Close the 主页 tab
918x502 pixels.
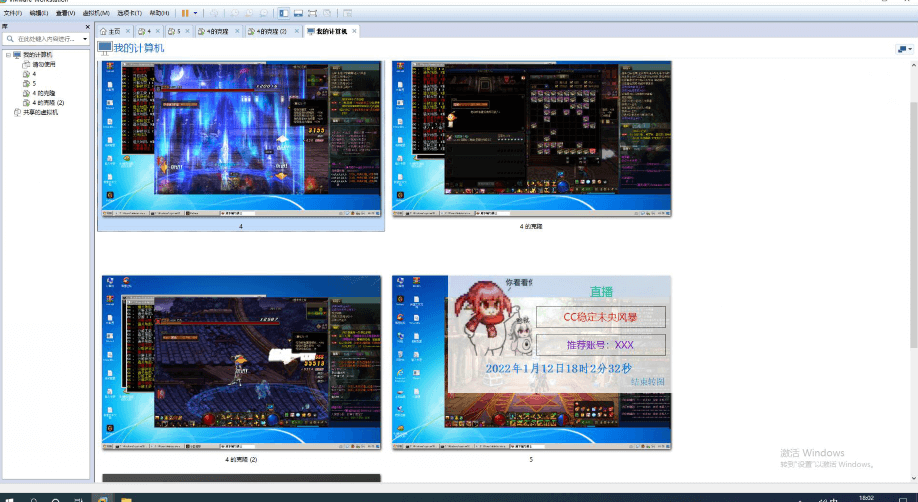(x=127, y=31)
